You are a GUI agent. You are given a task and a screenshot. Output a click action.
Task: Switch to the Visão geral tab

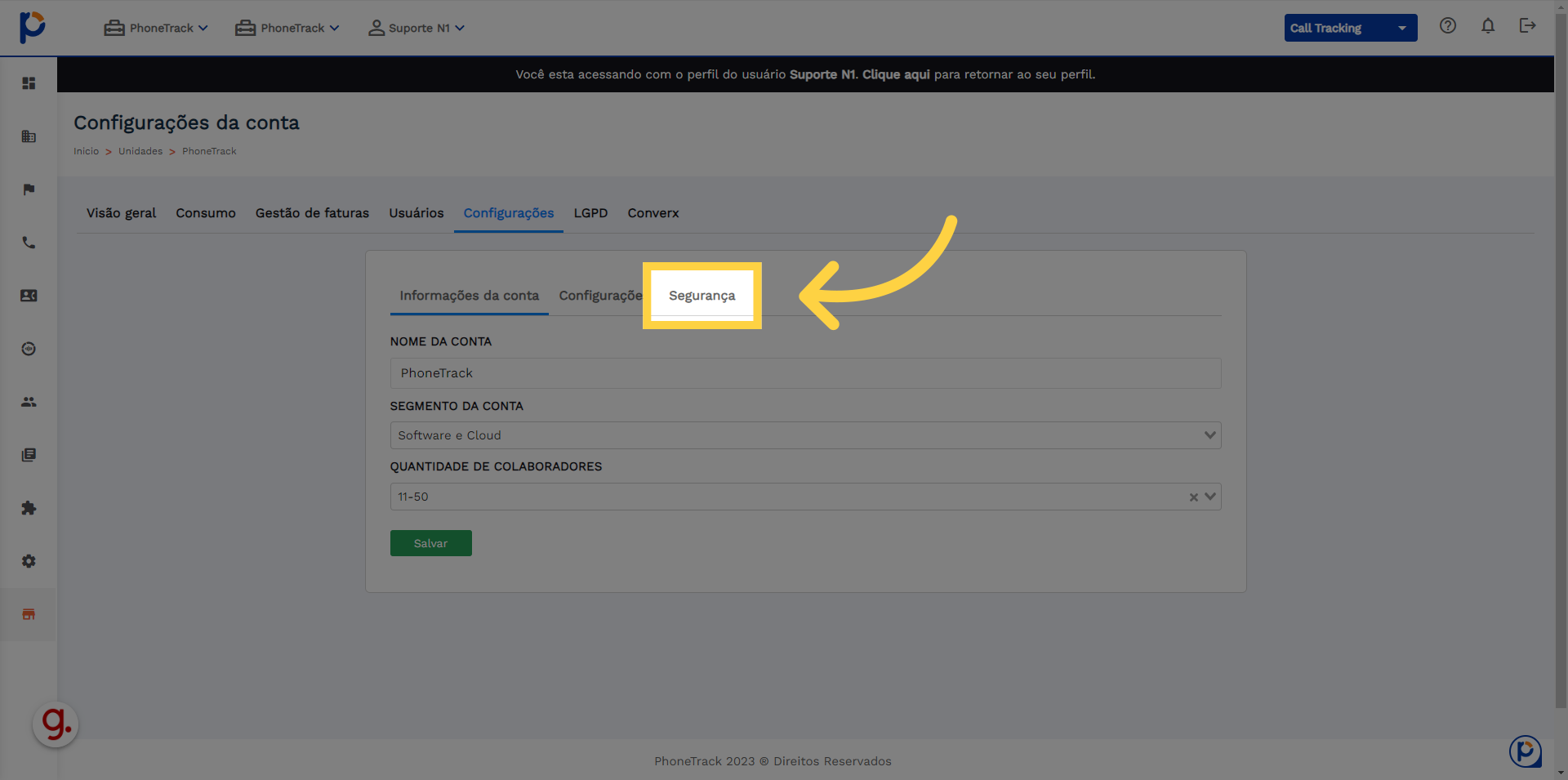[x=121, y=213]
